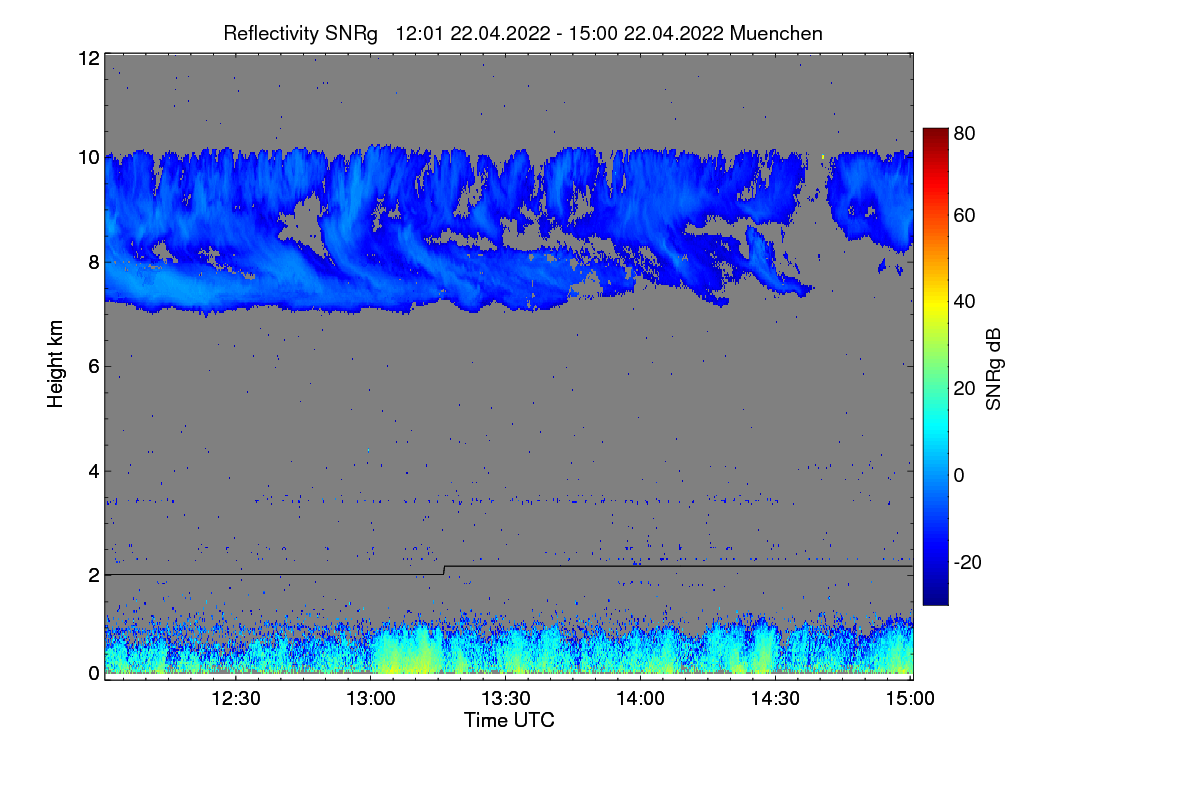Click the SNRg colorbar gradient
Screen dimensions: 1200x800
click(935, 366)
